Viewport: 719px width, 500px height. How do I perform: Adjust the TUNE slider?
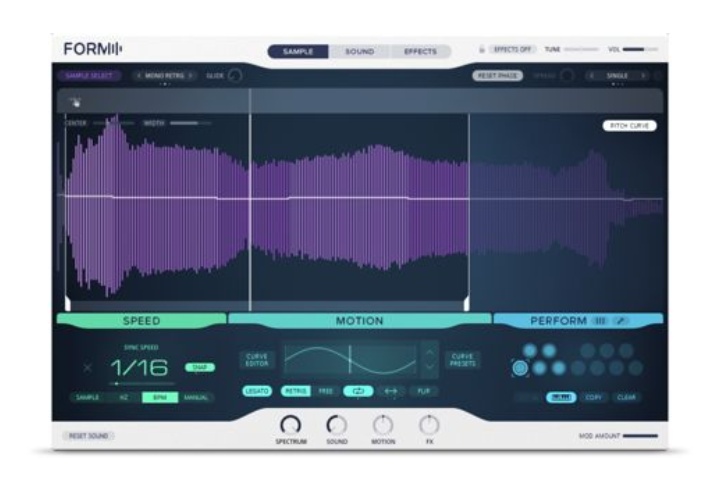[581, 49]
